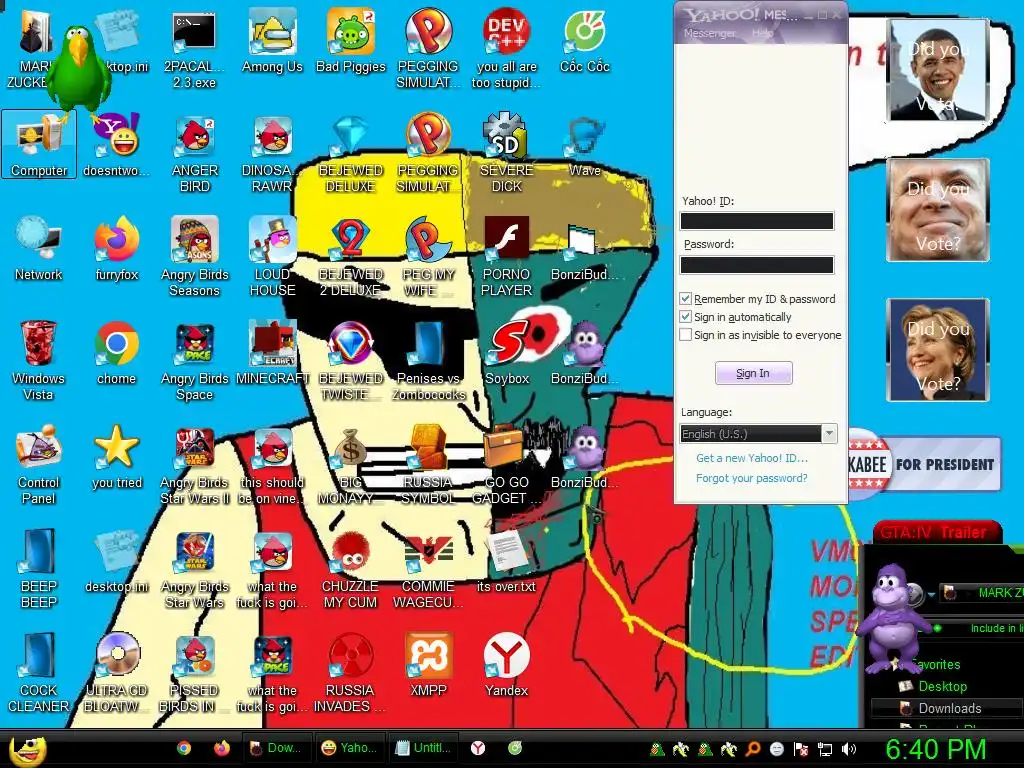Launch Cốc Cốc browser shortcut
The height and width of the screenshot is (768, 1024).
click(x=584, y=42)
